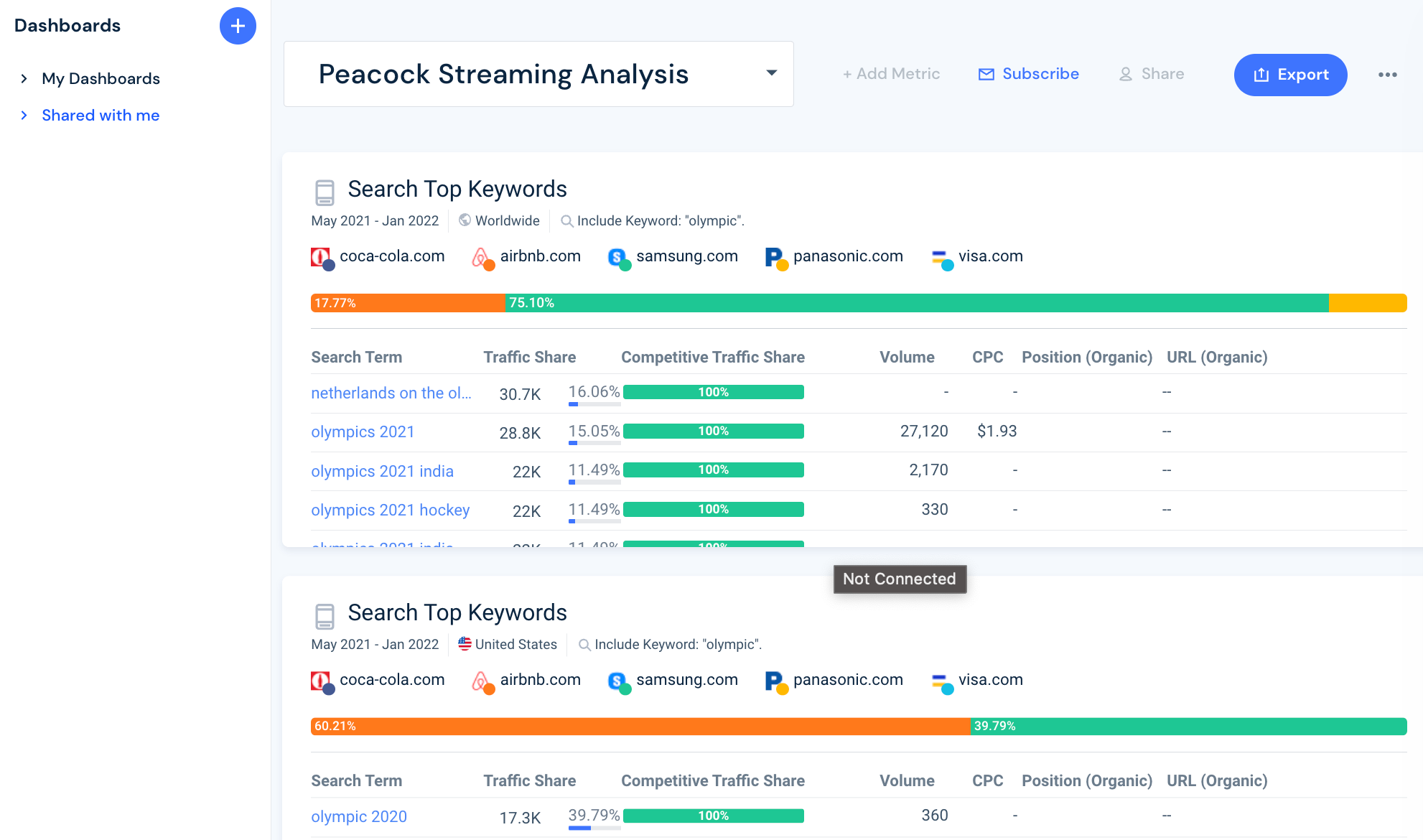Click the Share person icon
This screenshot has height=840, width=1423.
click(x=1125, y=74)
